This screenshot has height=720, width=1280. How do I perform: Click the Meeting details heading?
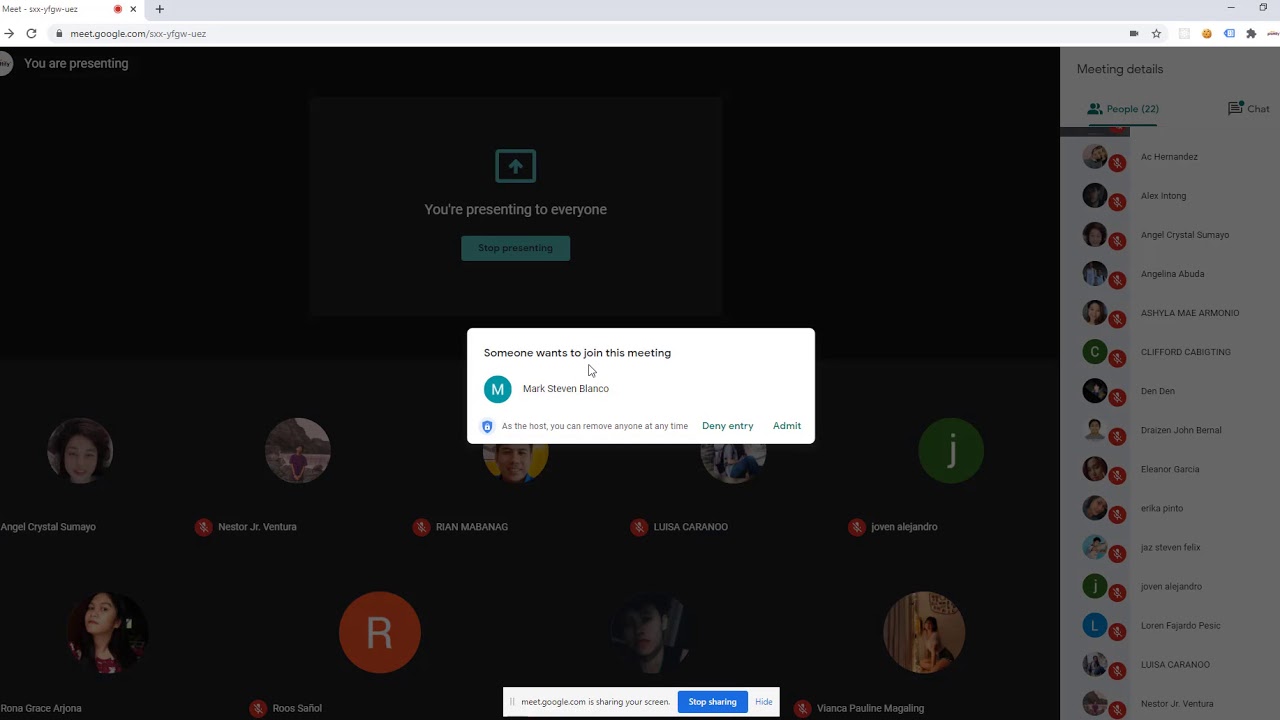(1120, 69)
